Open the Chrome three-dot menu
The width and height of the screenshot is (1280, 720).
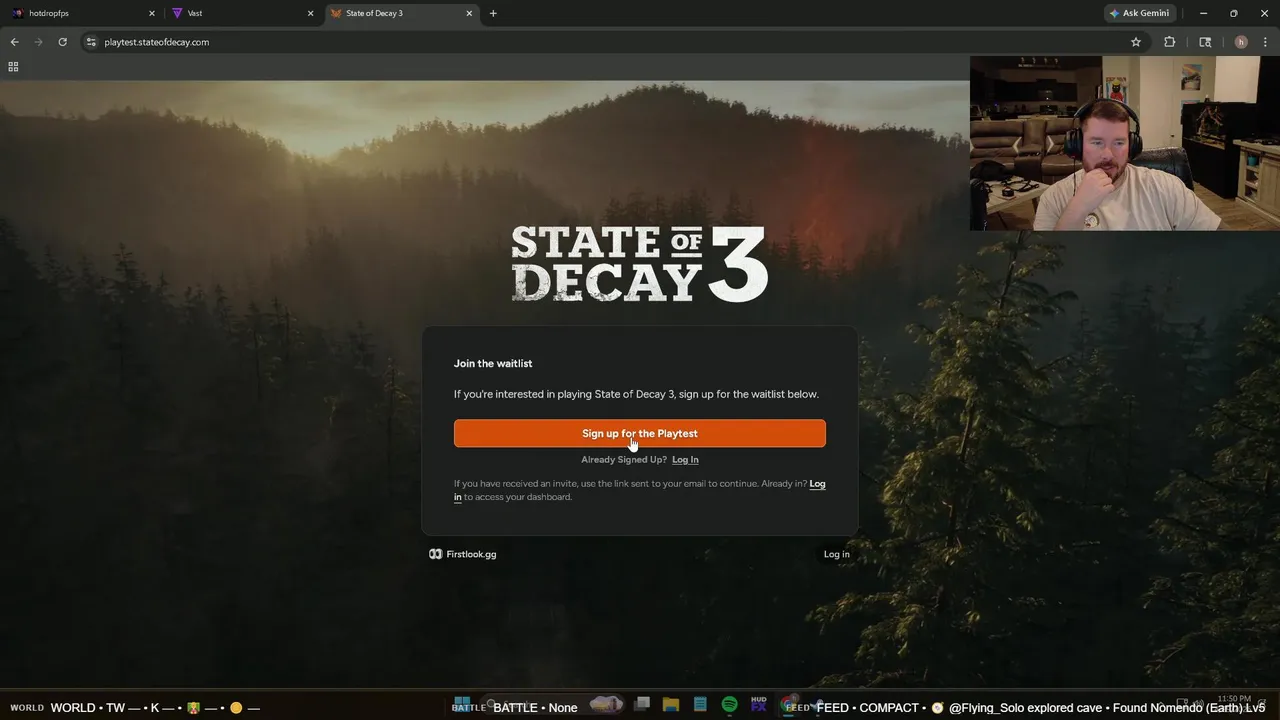1265,42
